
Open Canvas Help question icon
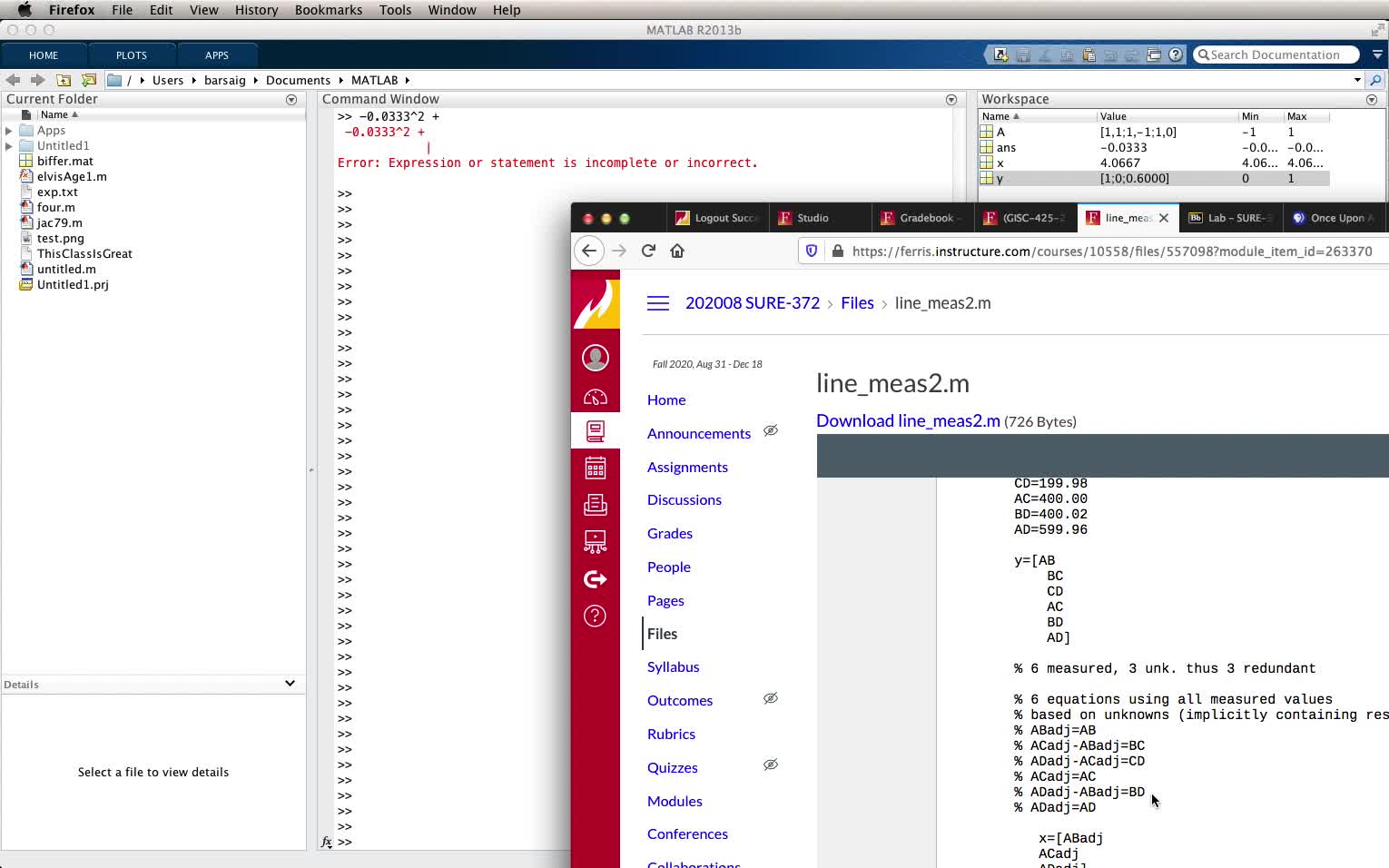(x=596, y=616)
